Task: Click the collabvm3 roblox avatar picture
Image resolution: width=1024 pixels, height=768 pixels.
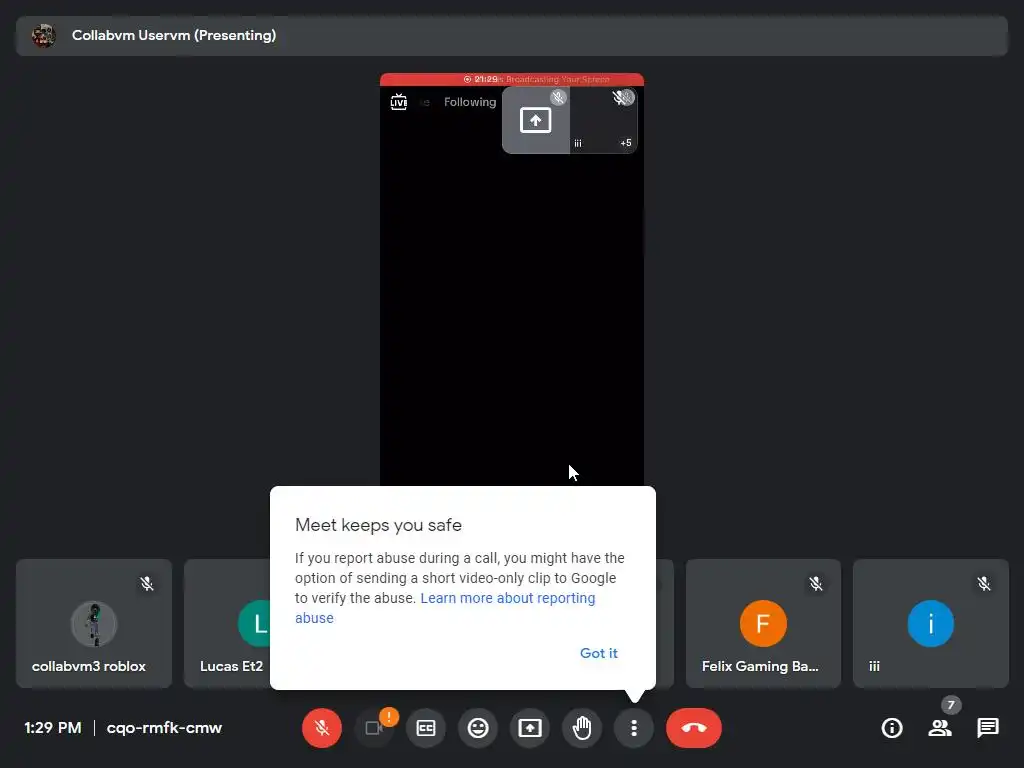Action: [94, 623]
